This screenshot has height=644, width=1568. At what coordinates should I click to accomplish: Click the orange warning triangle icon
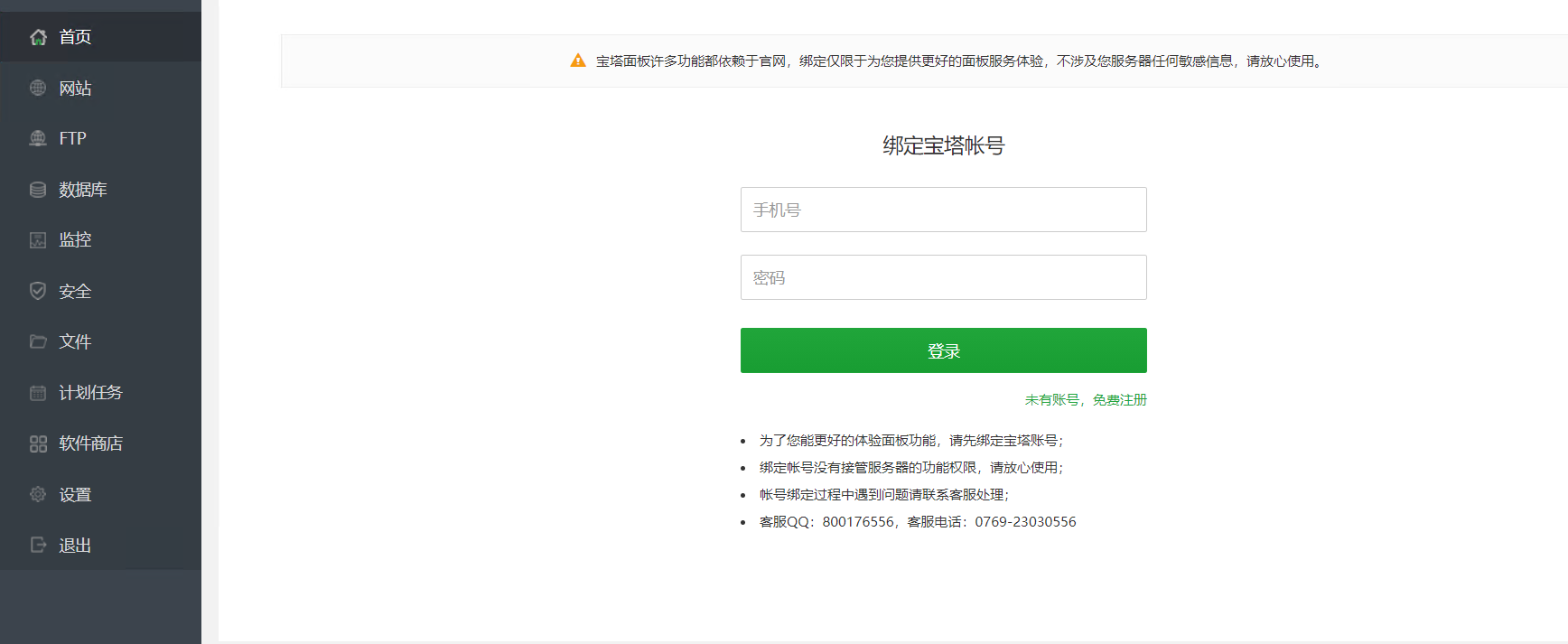(x=578, y=61)
